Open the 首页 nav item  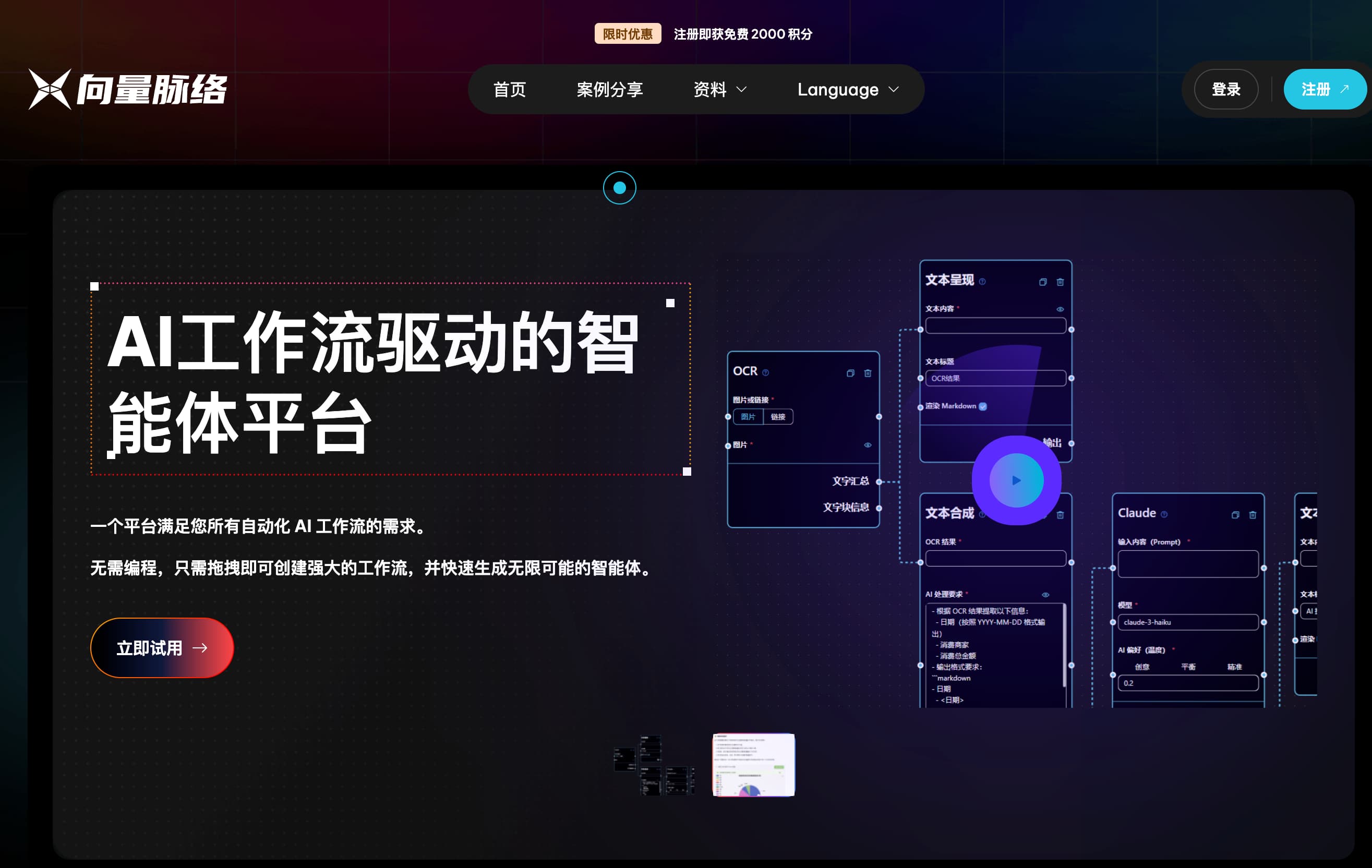pyautogui.click(x=509, y=89)
